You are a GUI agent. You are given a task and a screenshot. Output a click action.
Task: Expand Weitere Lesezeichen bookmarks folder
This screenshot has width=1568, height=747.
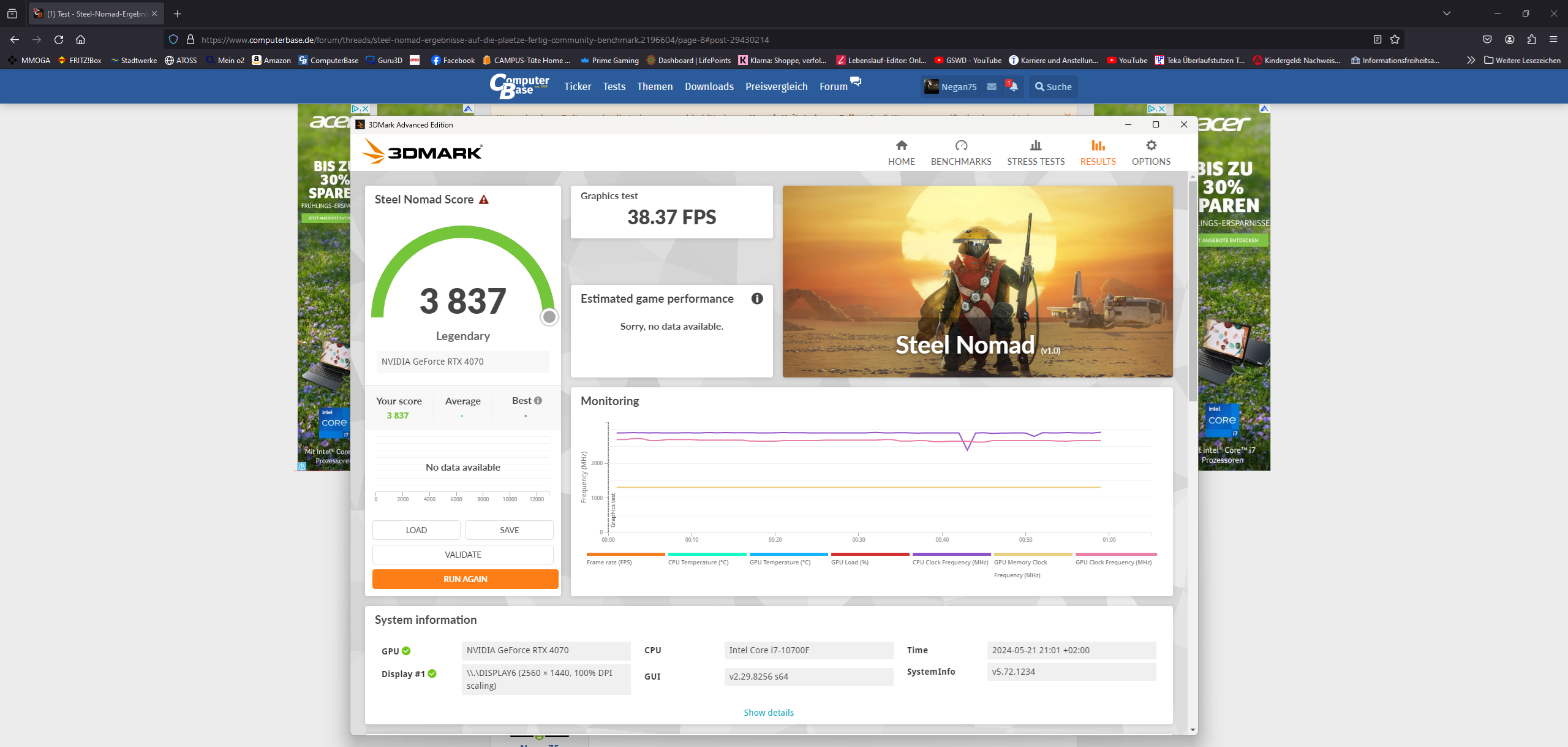(1522, 60)
